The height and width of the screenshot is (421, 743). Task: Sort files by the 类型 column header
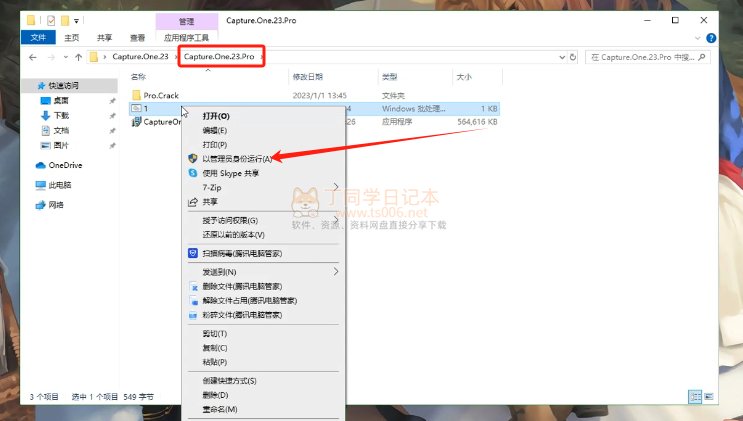(390, 76)
